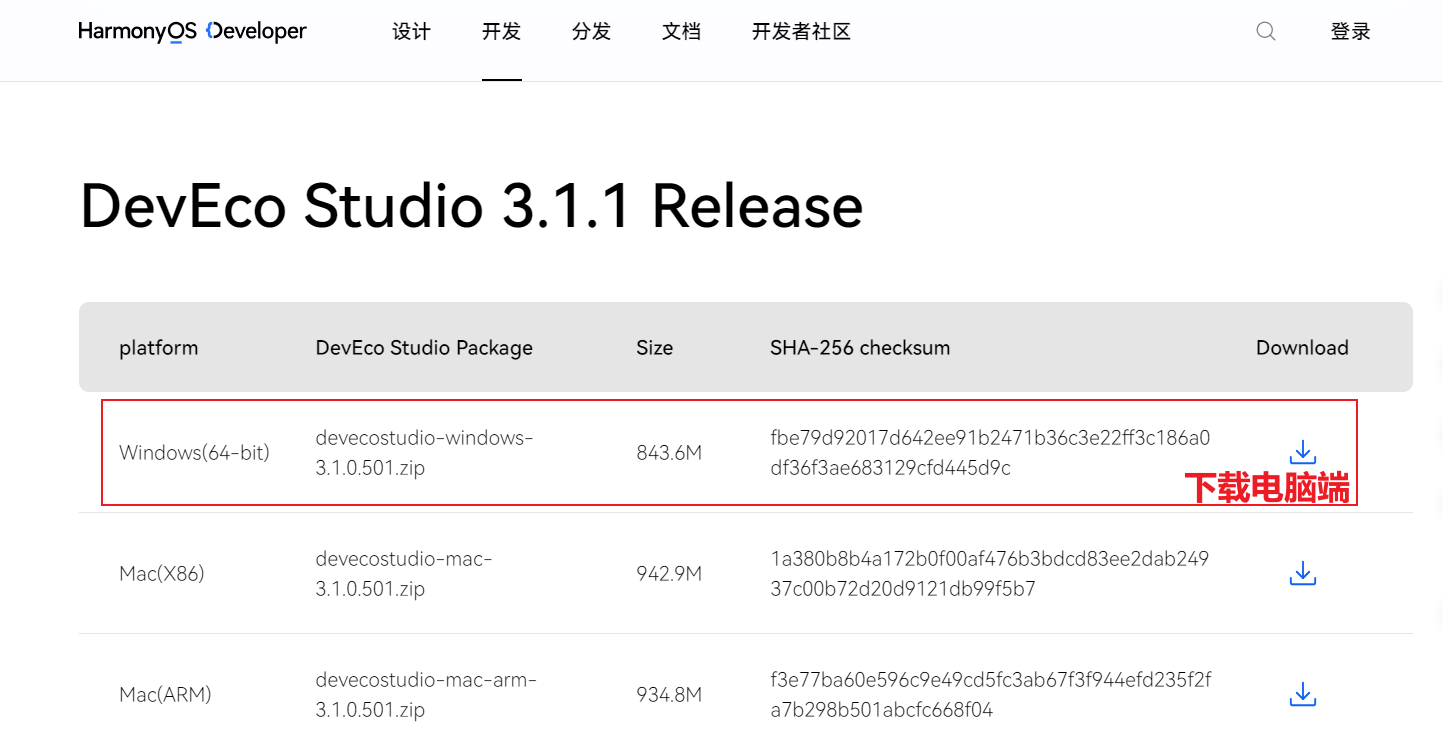Open the 分发 menu
The height and width of the screenshot is (734, 1442).
pyautogui.click(x=591, y=32)
